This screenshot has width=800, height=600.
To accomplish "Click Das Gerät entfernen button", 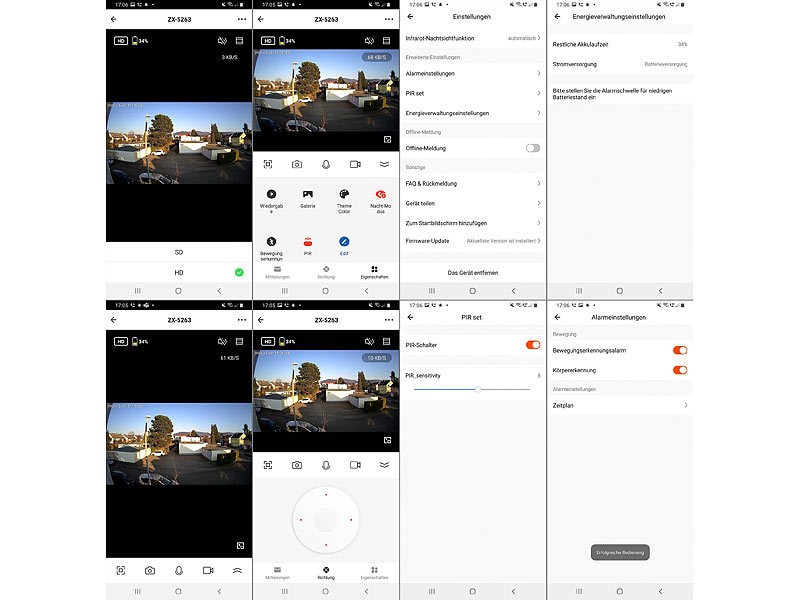I will pyautogui.click(x=472, y=272).
